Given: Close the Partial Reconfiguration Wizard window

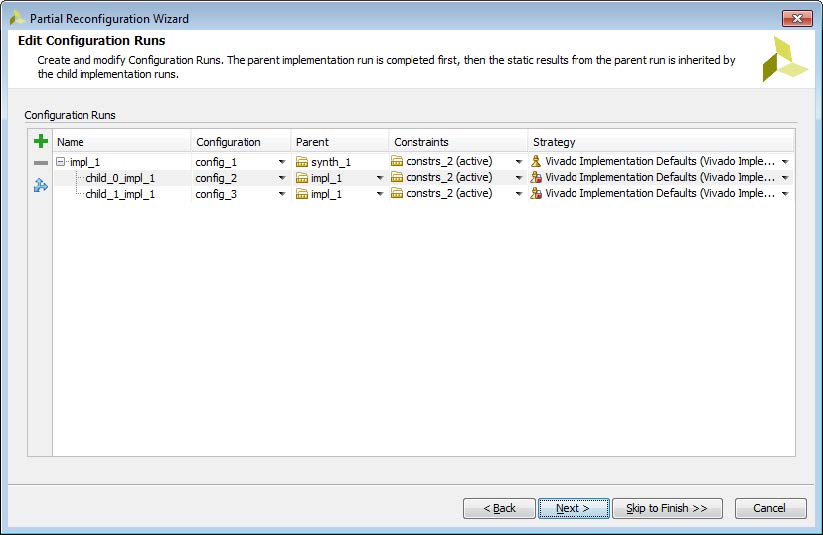Looking at the screenshot, I should tap(797, 18).
